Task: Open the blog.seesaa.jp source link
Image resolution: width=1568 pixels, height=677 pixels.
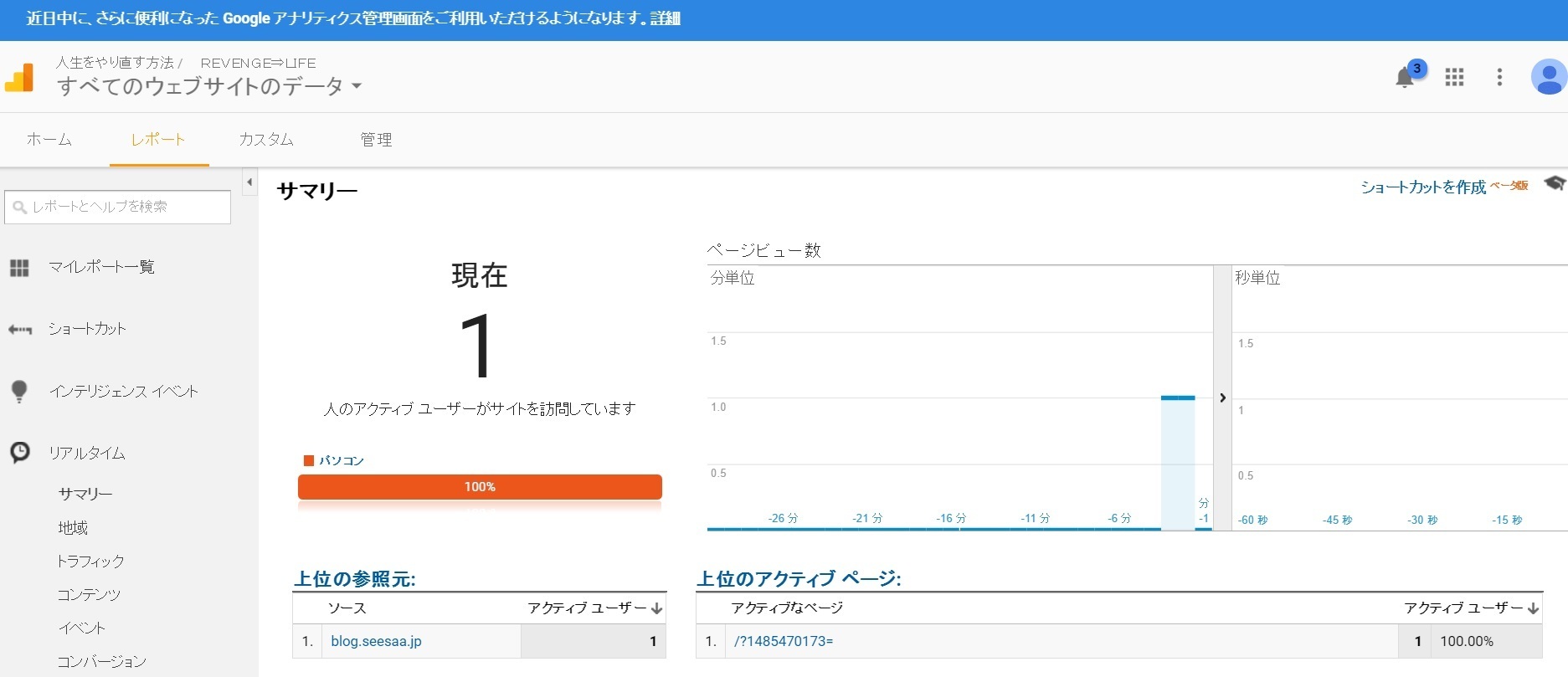Action: [x=376, y=641]
